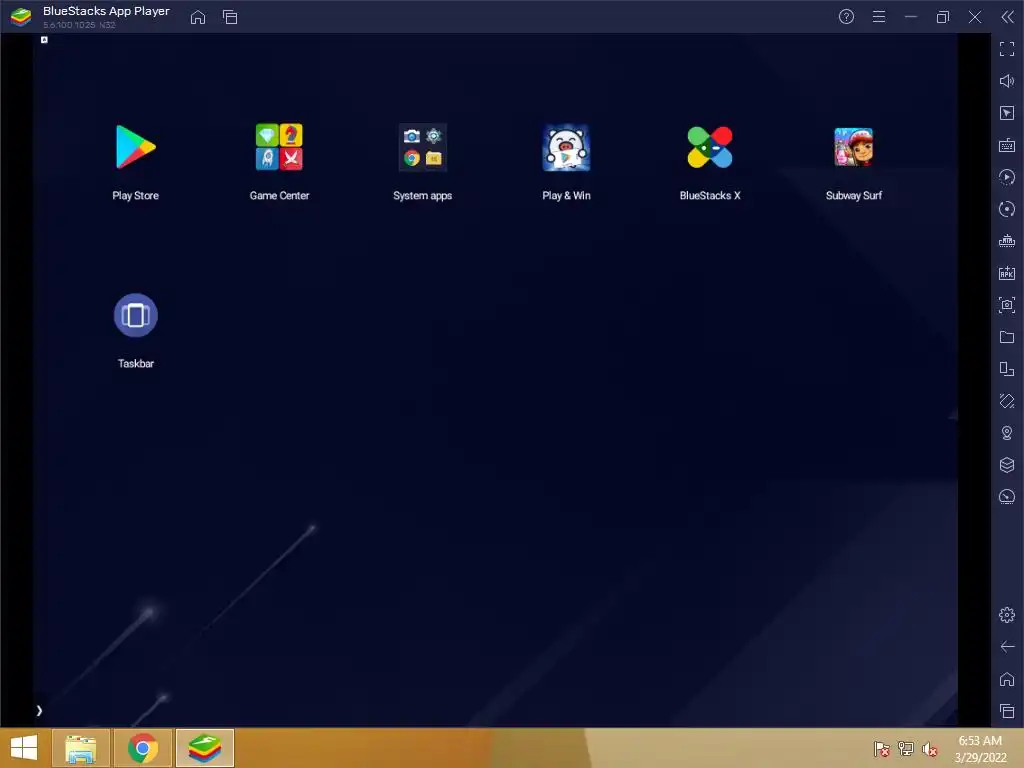Viewport: 1024px width, 768px height.
Task: Open Play & Win app
Action: pos(566,148)
